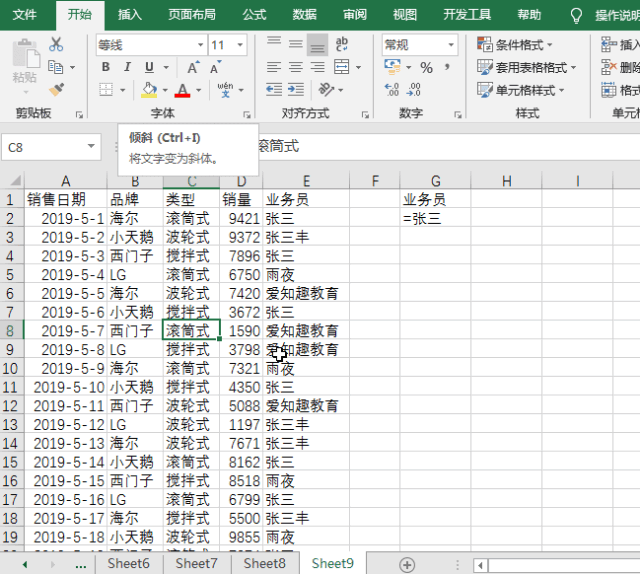Open alignment group dialog launcher
The height and width of the screenshot is (574, 640).
tap(365, 115)
